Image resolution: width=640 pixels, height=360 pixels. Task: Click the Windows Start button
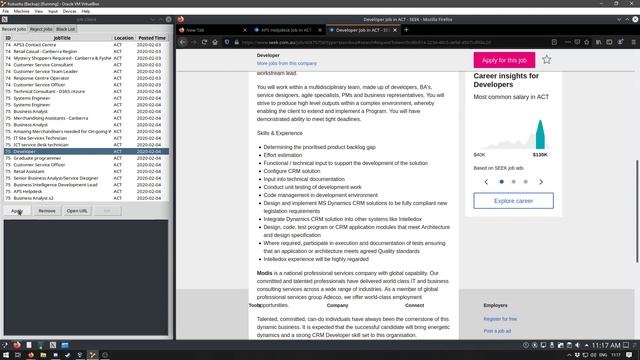[5, 355]
